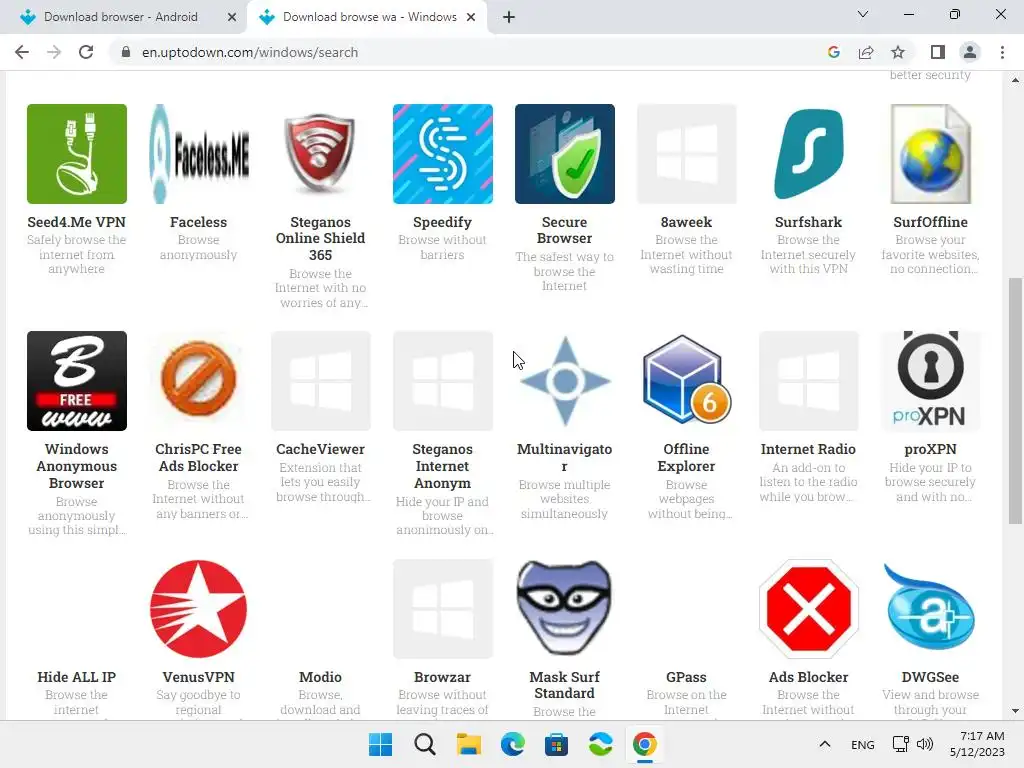Open Microsoft Store from the taskbar
Screen dimensions: 1024x768
coord(556,744)
